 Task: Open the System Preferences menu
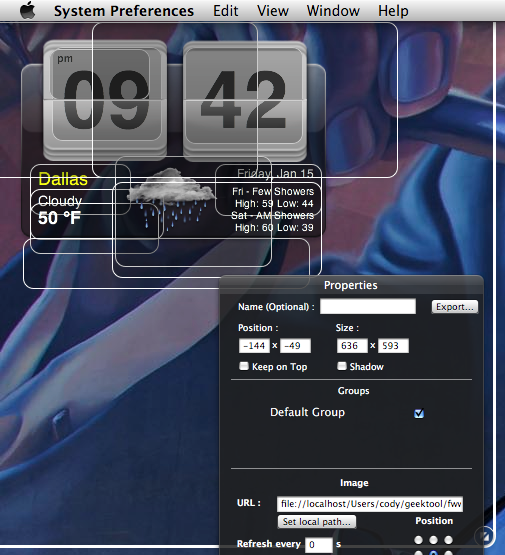coord(124,11)
